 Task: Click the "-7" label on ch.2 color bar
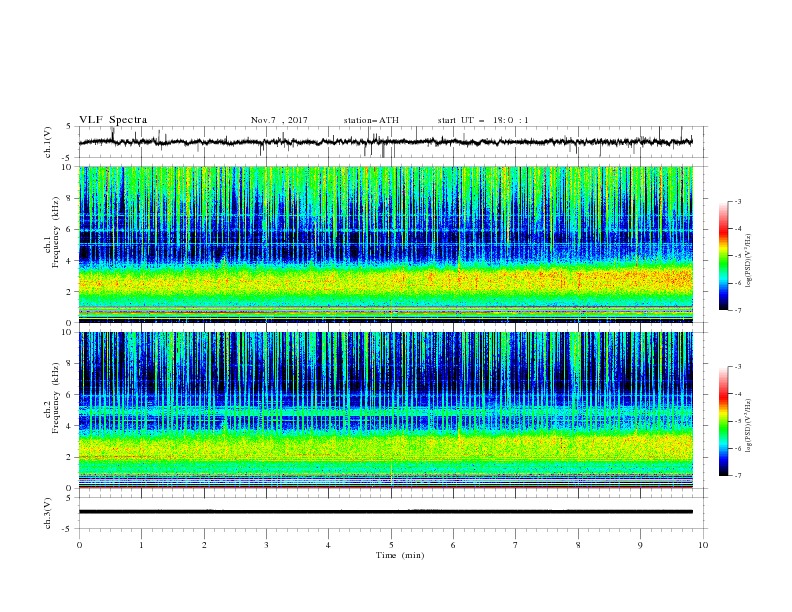pos(737,476)
